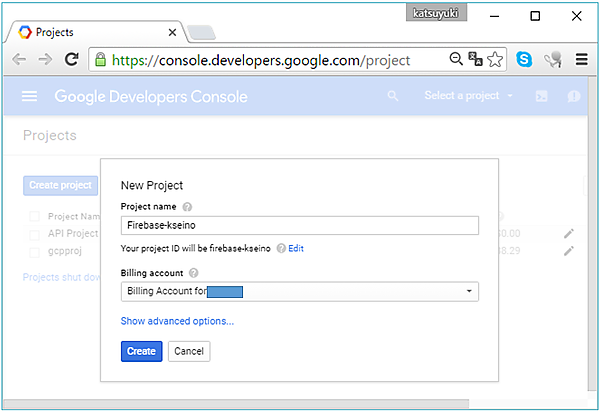
Task: Click the Projects tab favicon
Action: [x=25, y=33]
